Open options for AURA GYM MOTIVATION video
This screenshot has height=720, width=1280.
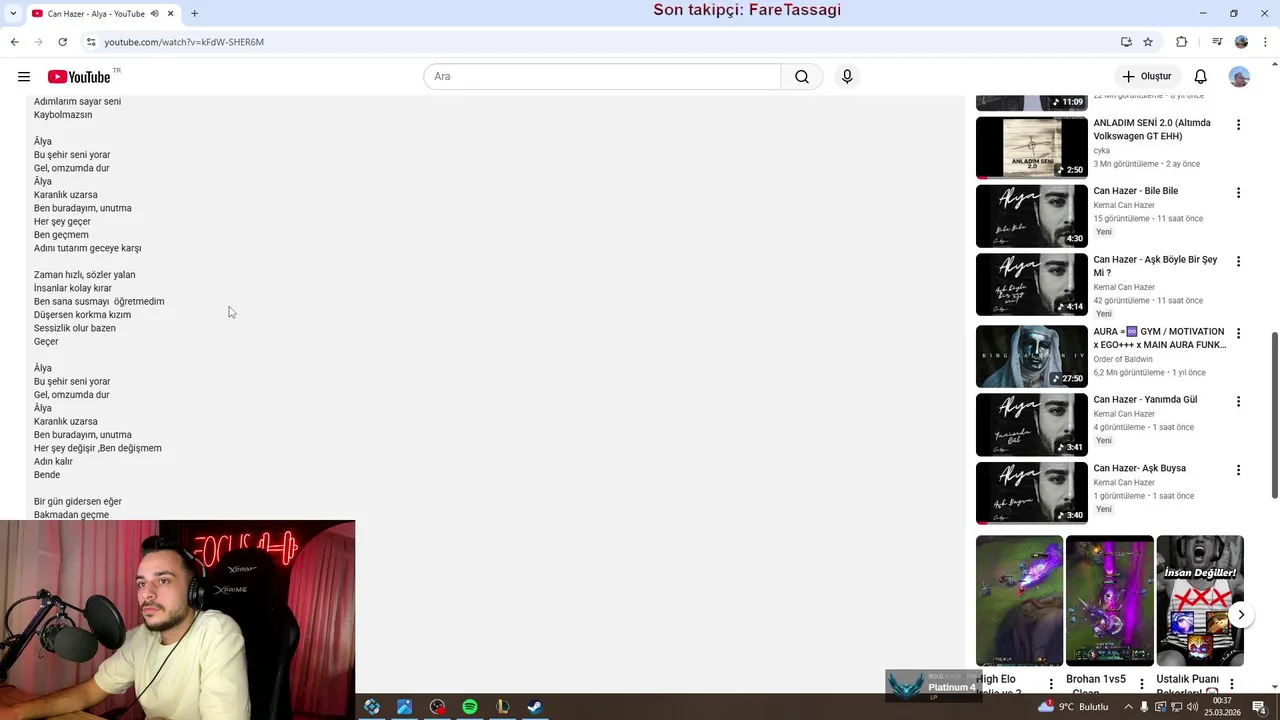click(1238, 333)
